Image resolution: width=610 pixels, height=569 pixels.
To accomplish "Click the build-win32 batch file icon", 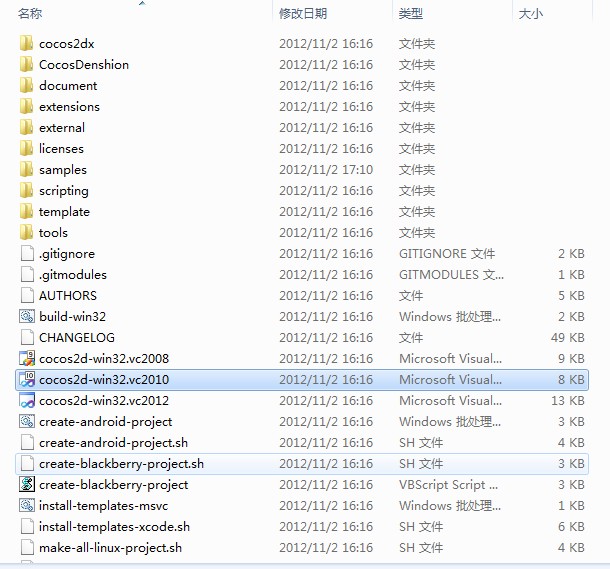I will 27,316.
